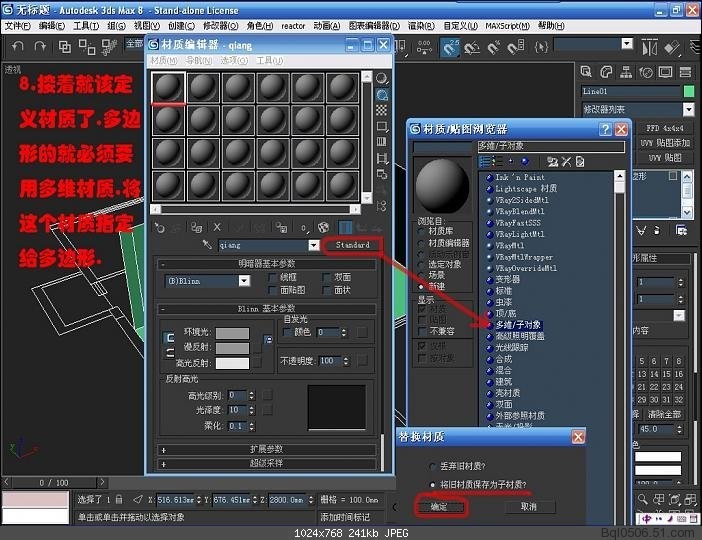Switch browser to View List icon
Image resolution: width=702 pixels, height=540 pixels.
pos(484,162)
